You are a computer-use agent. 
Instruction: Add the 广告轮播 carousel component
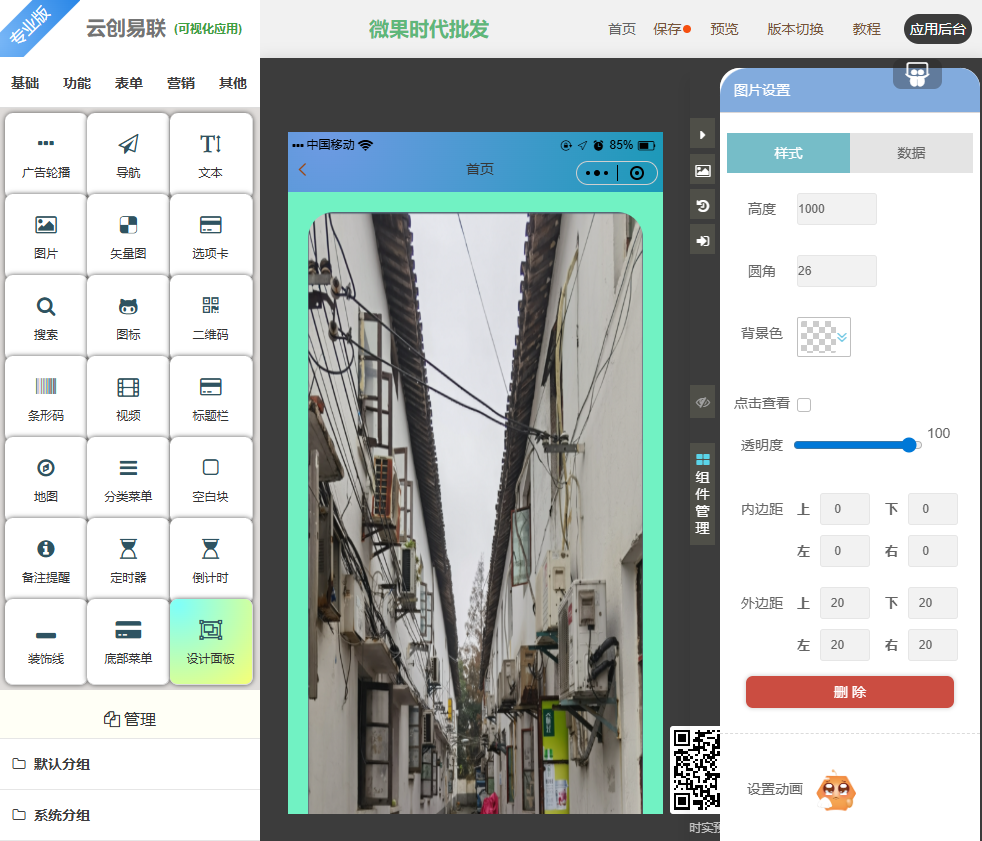click(x=46, y=154)
